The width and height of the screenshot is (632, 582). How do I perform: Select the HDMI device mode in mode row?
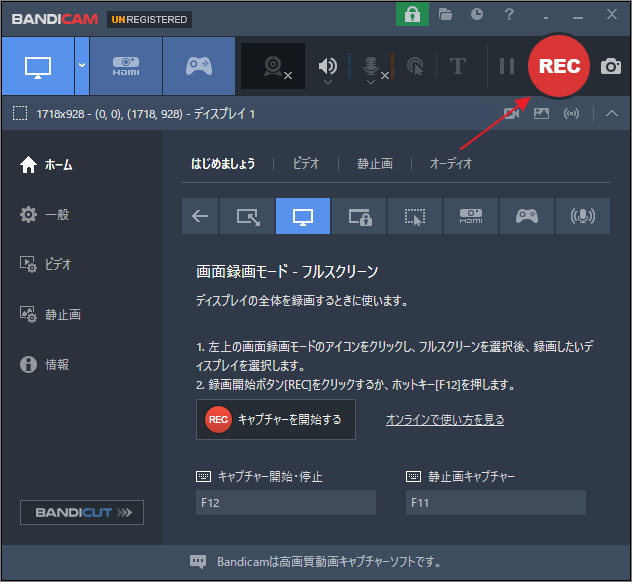471,216
